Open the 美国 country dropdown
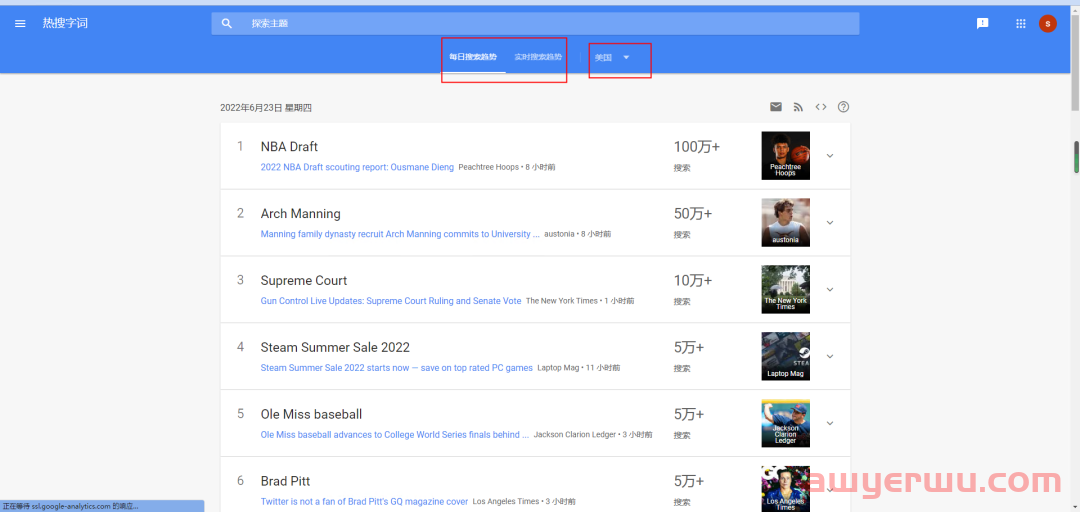1080x512 pixels. (612, 57)
